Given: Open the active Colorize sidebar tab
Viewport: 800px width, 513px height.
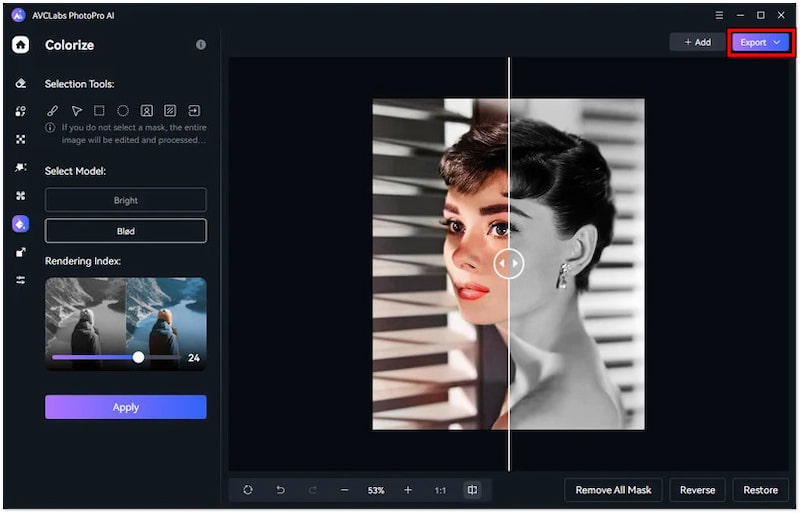Looking at the screenshot, I should [20, 224].
